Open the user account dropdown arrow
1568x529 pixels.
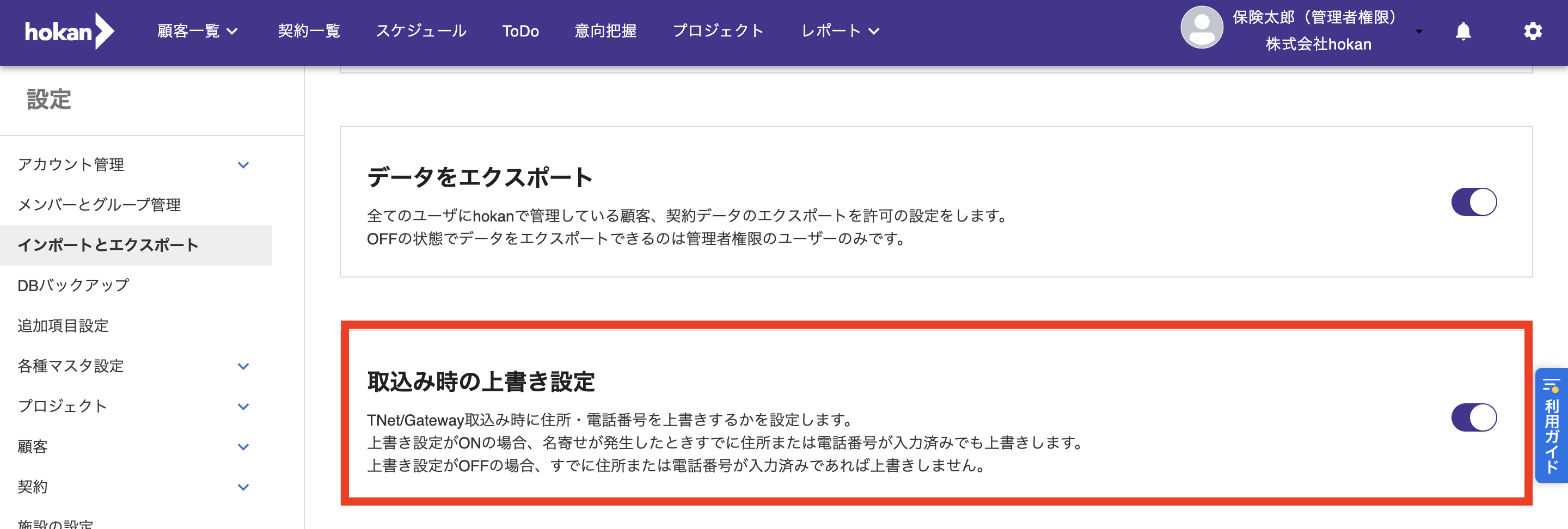point(1419,32)
